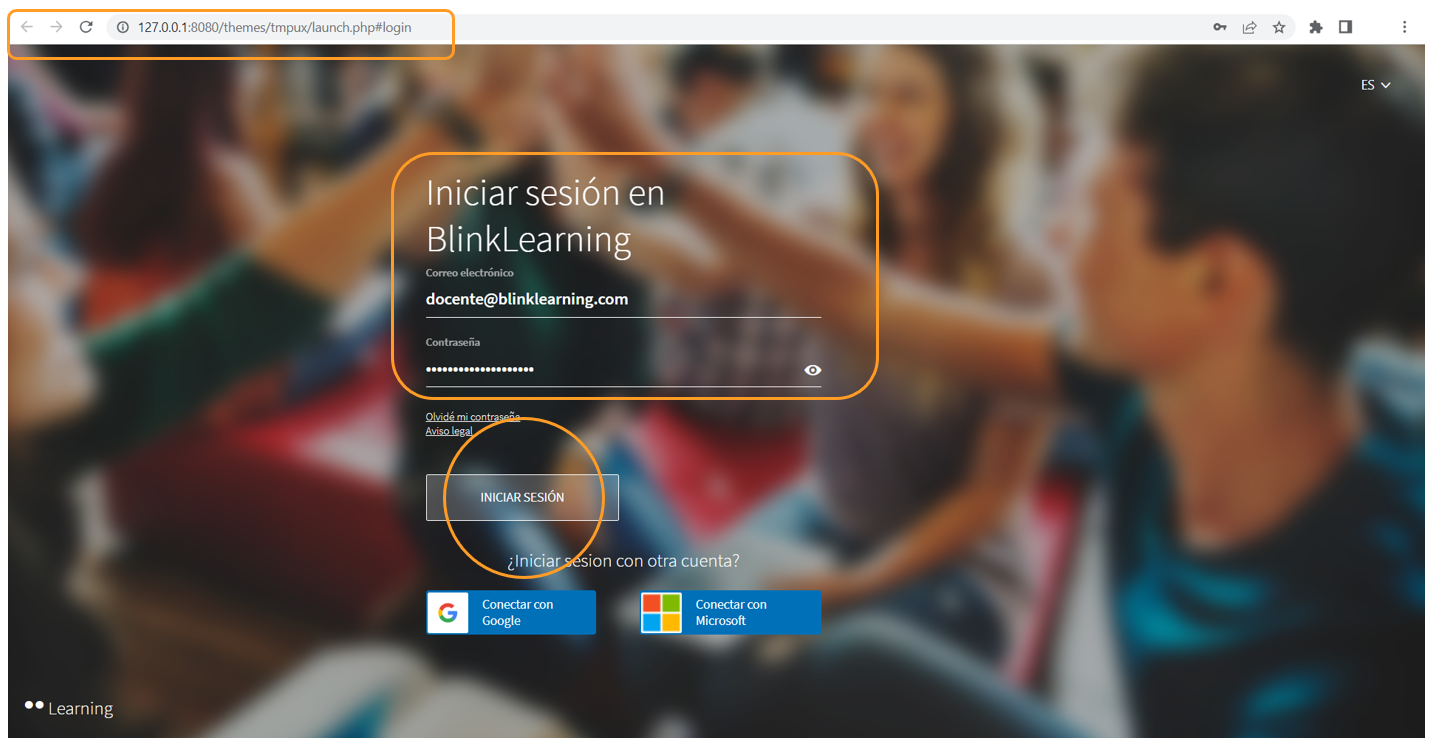Open the browser side panel icon
Viewport: 1432px width, 745px height.
[x=1345, y=27]
